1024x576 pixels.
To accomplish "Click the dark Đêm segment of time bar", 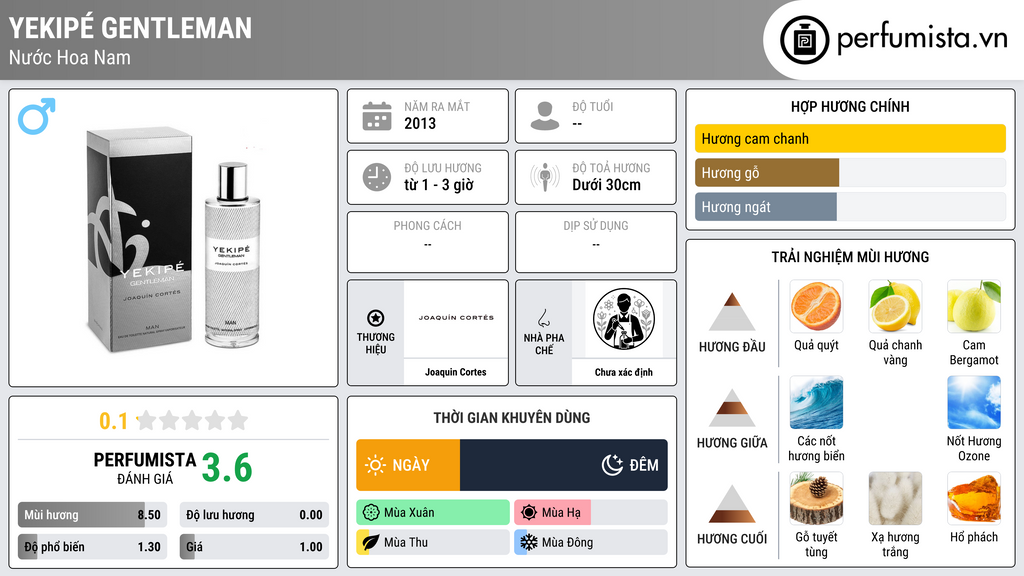I will [564, 465].
